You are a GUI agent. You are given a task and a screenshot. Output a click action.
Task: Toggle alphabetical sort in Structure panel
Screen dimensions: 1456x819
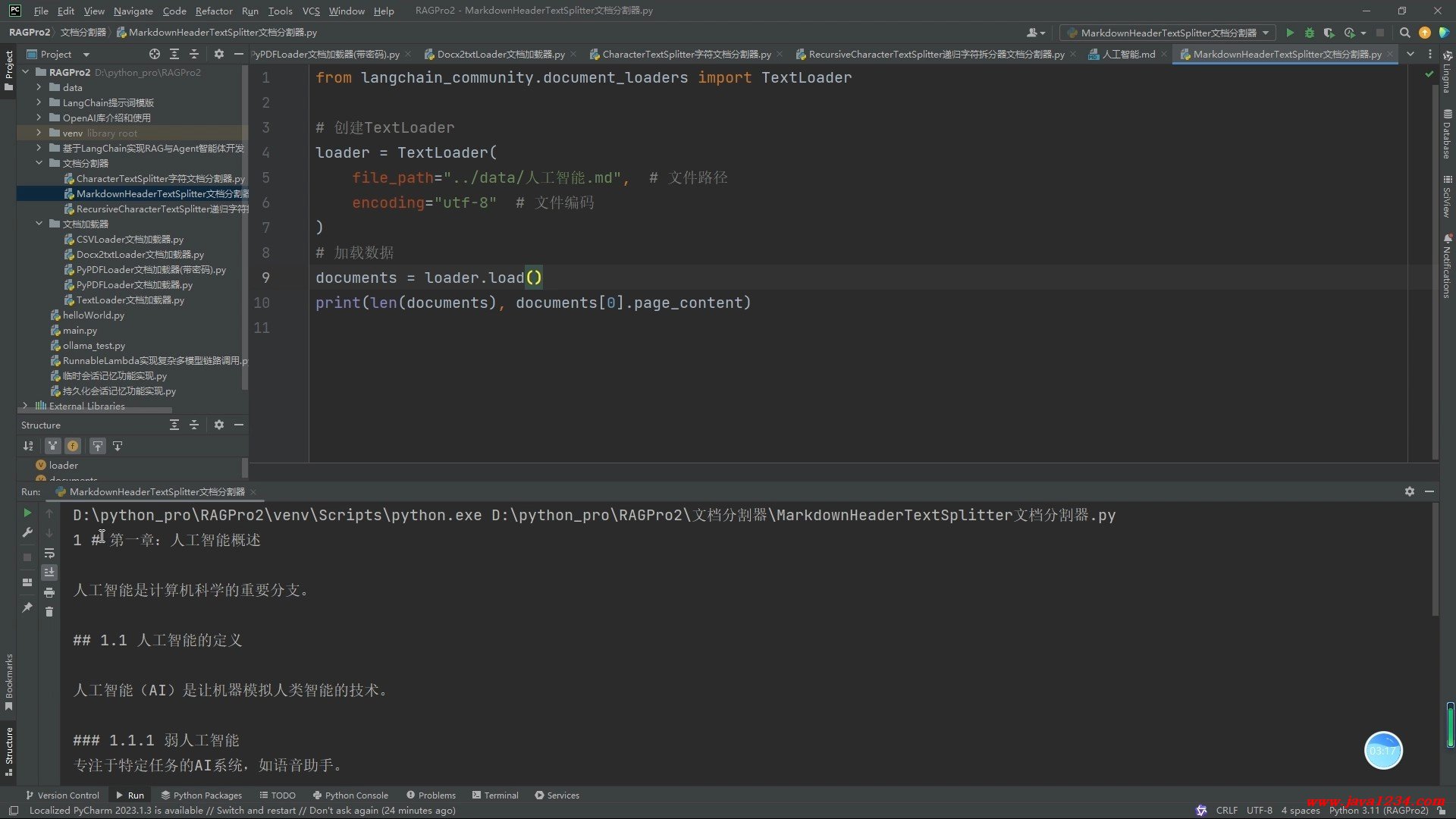pyautogui.click(x=28, y=446)
